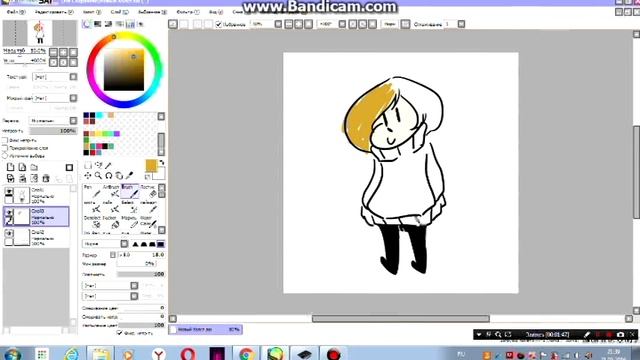The height and width of the screenshot is (360, 640).
Task: Create a new layer folder
Action: 34,167
